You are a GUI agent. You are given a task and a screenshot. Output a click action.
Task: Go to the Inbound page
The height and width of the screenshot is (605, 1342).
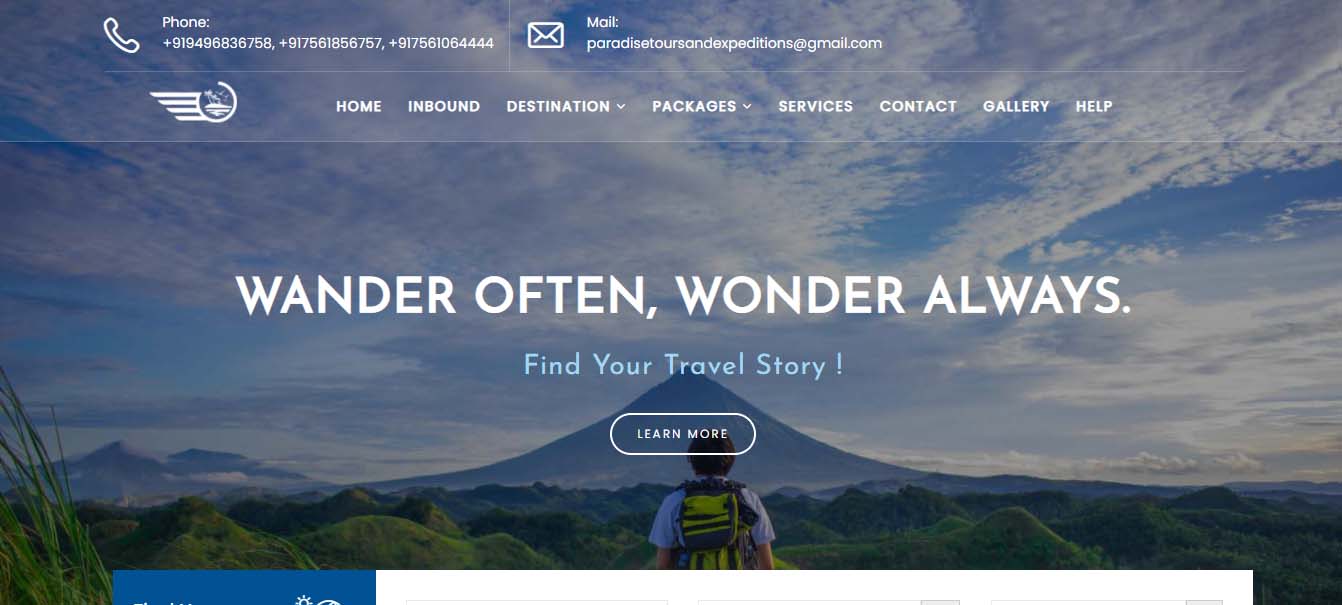click(x=444, y=106)
